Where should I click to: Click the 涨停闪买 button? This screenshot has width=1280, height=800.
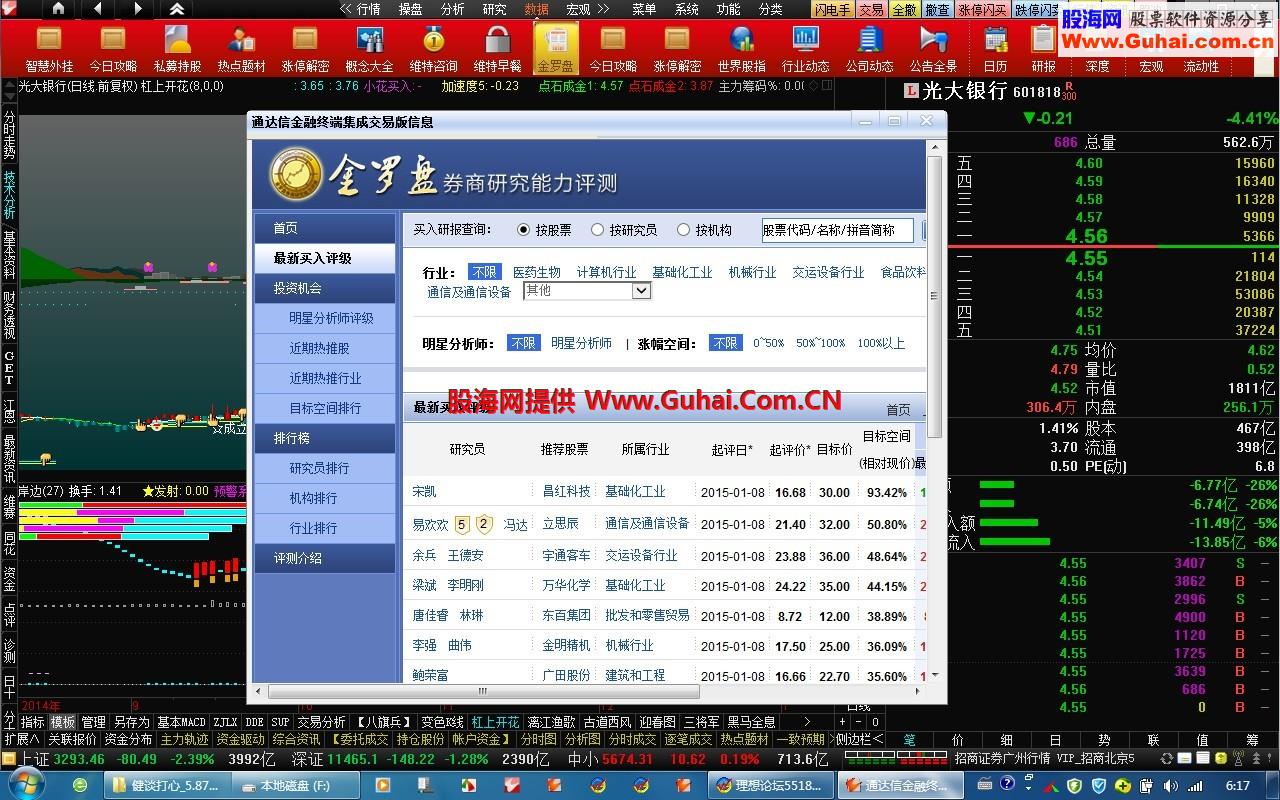pyautogui.click(x=982, y=9)
